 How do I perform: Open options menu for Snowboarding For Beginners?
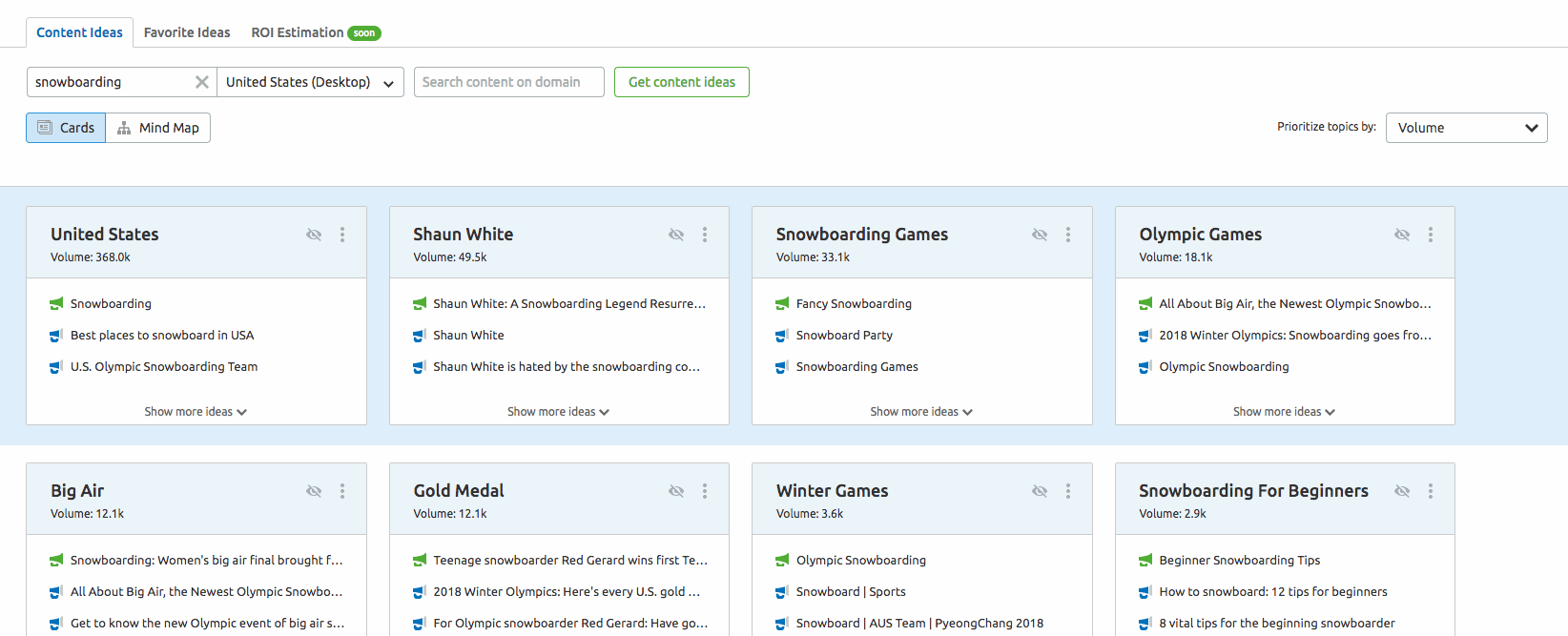click(x=1431, y=491)
